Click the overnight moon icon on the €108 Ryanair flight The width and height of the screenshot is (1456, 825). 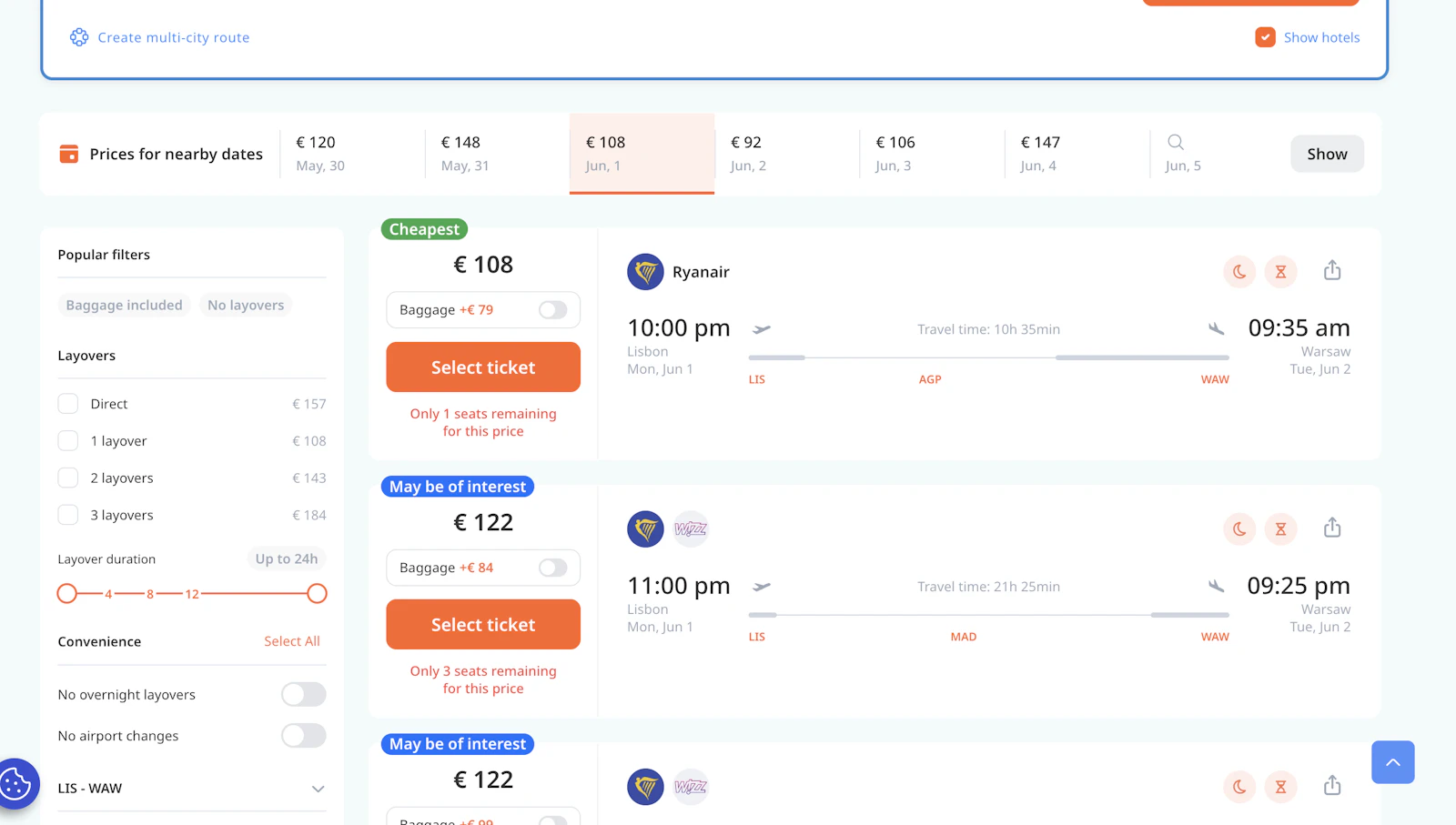(x=1239, y=271)
